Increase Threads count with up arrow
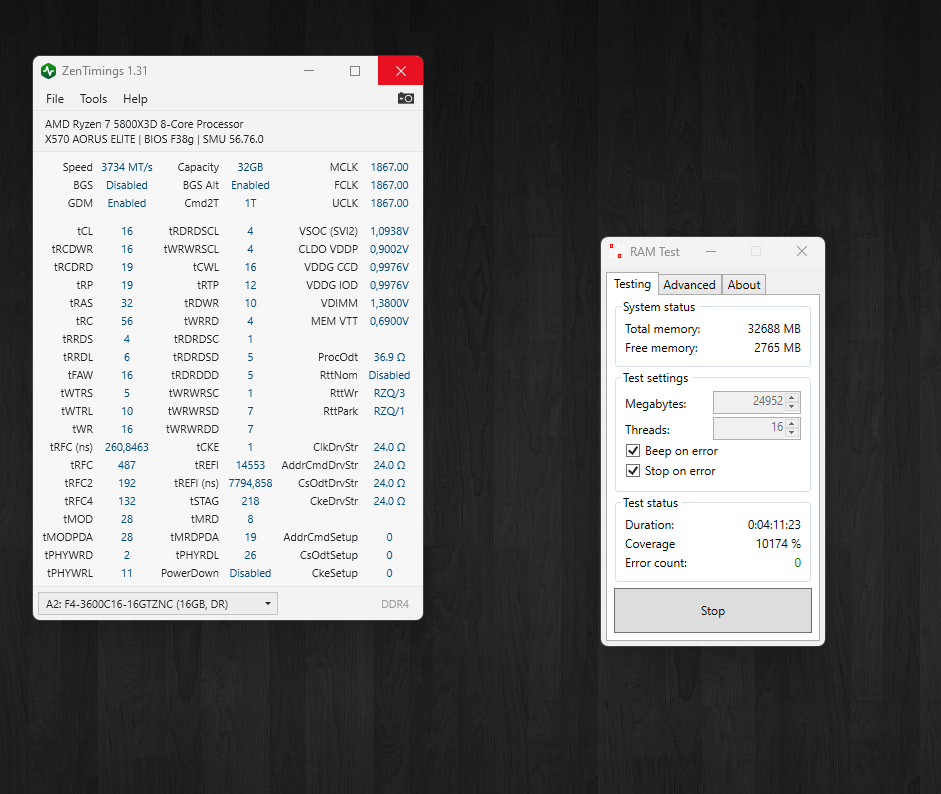Screen dimensions: 941x794 coord(792,424)
